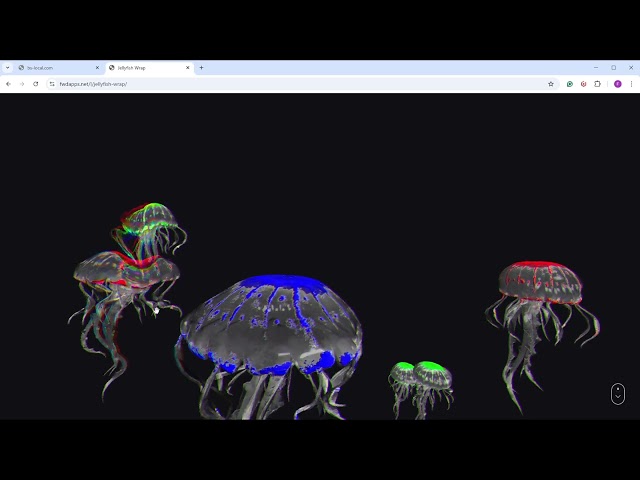Focus the address bar URL field
The image size is (640, 480).
[300, 84]
